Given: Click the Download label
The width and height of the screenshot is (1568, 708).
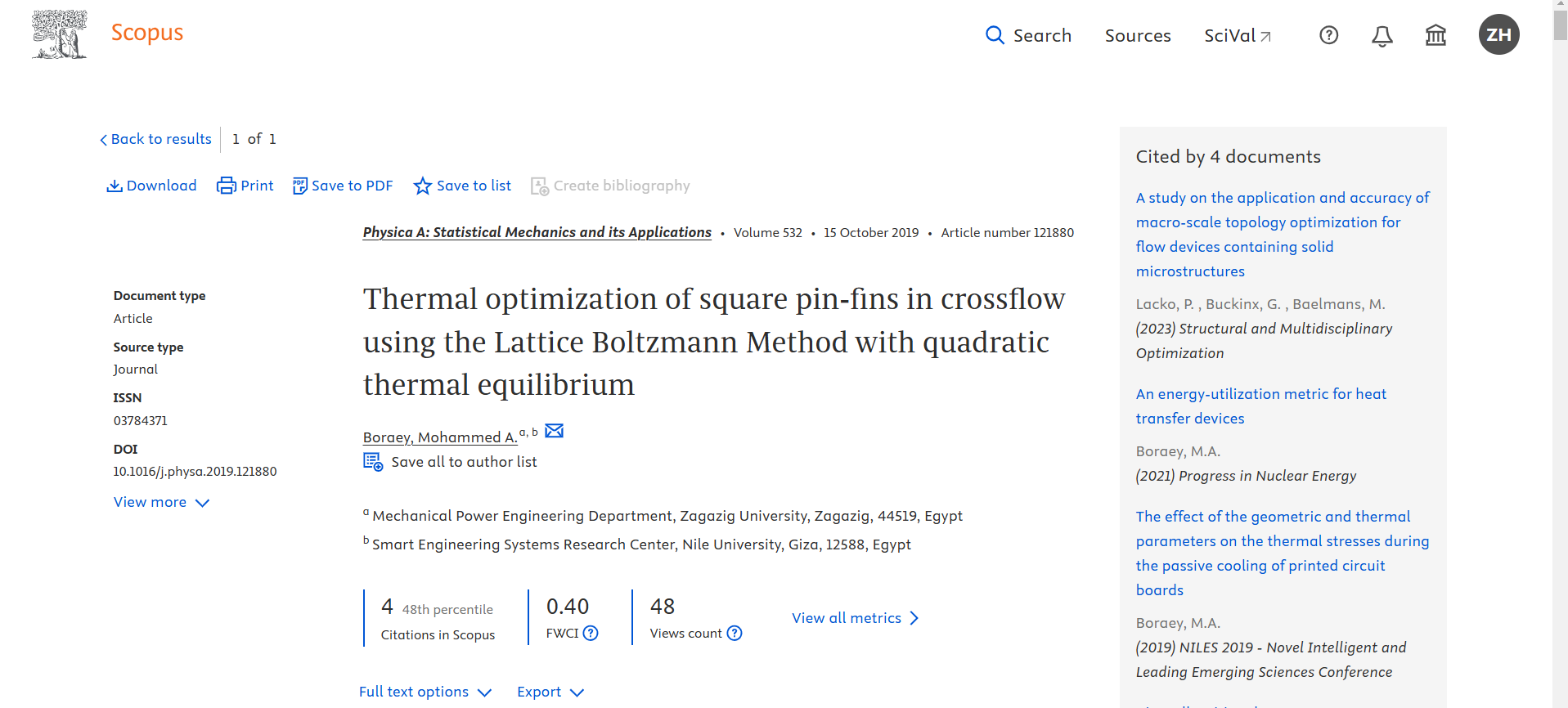Looking at the screenshot, I should point(162,186).
